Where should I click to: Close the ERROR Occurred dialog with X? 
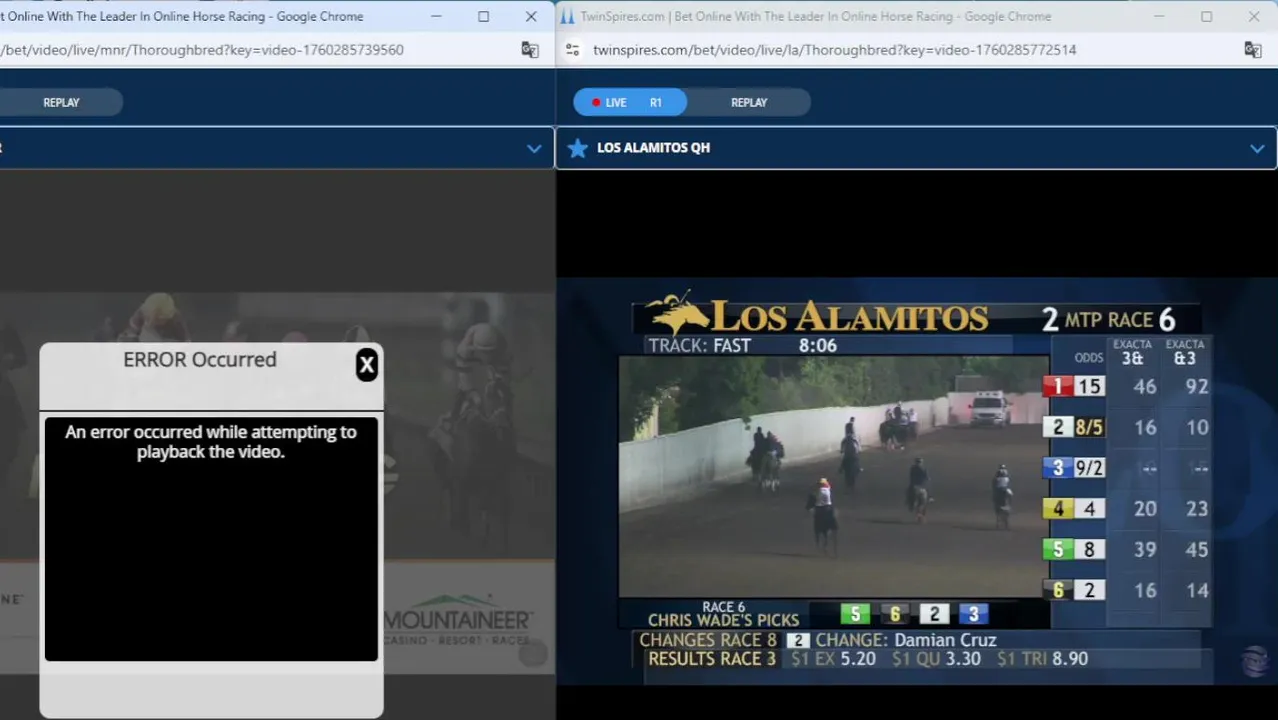tap(367, 365)
